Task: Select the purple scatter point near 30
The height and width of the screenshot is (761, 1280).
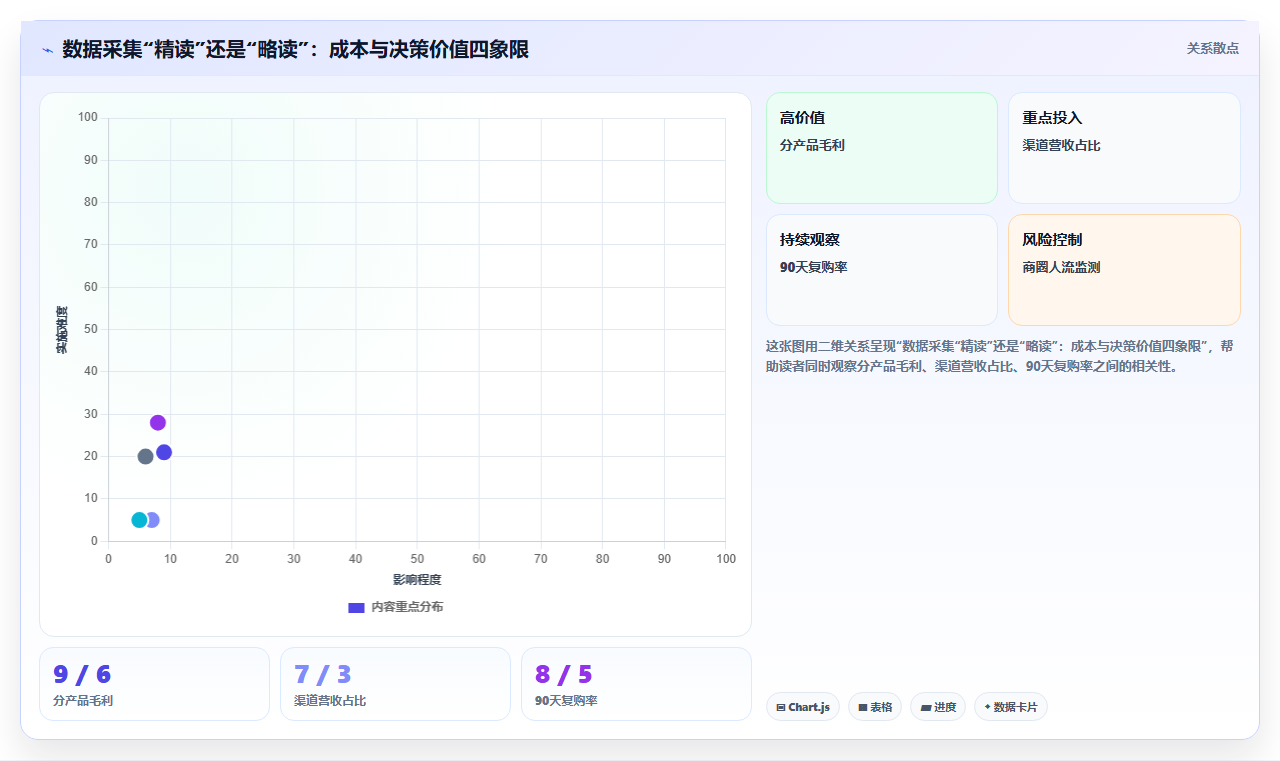Action: tap(158, 423)
